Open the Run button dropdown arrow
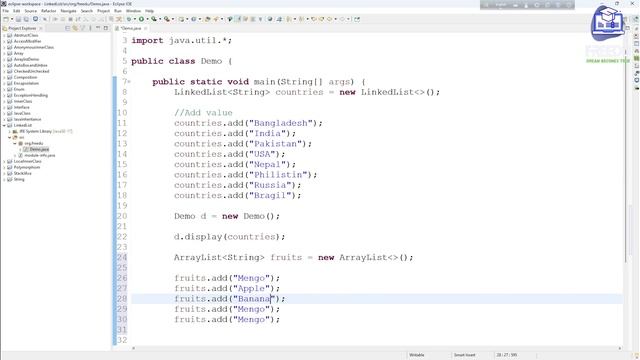The width and height of the screenshot is (640, 360). (147, 19)
